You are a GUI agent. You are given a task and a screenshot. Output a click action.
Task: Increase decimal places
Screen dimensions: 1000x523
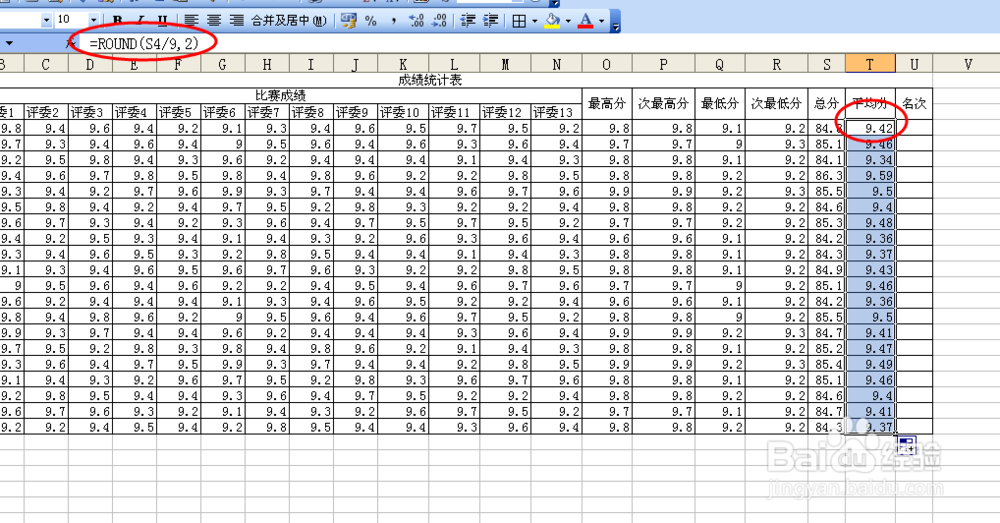(x=416, y=20)
